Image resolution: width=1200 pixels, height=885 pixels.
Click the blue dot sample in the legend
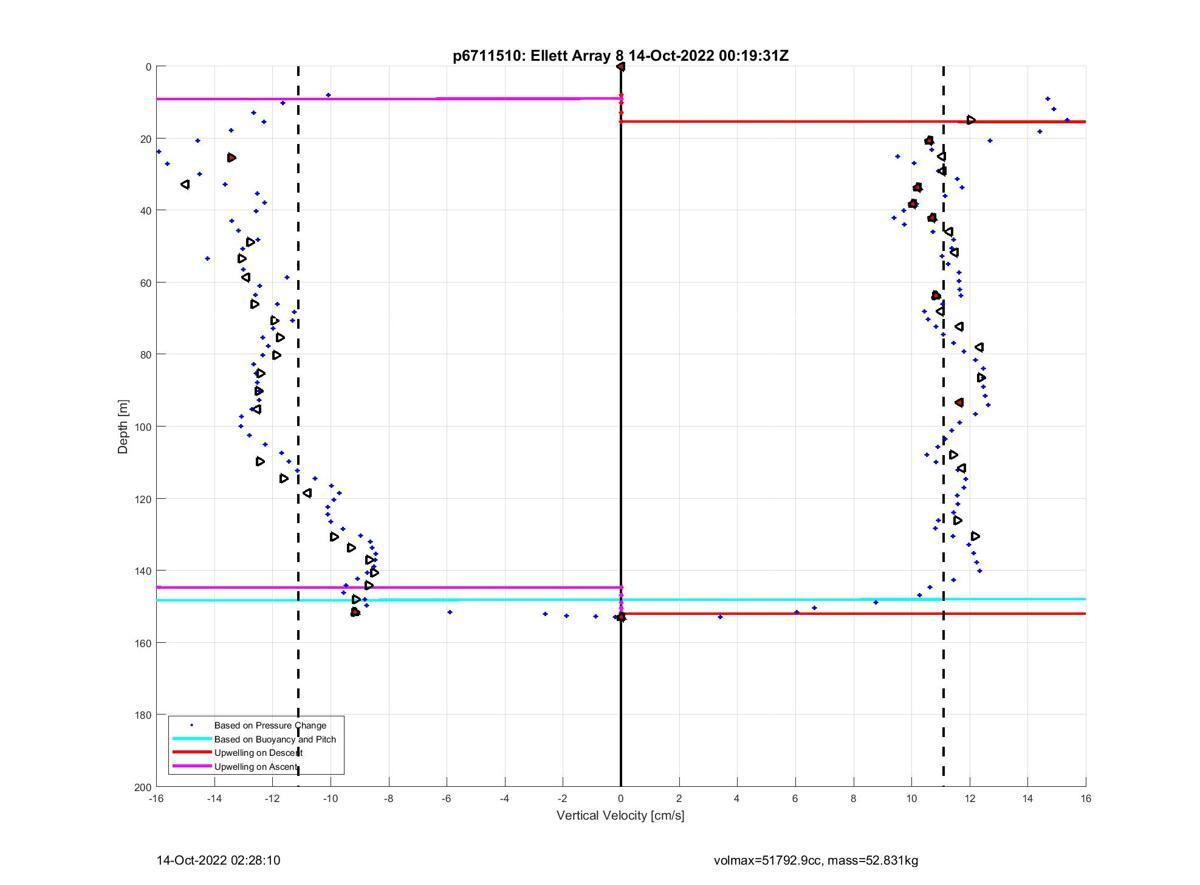(x=191, y=725)
